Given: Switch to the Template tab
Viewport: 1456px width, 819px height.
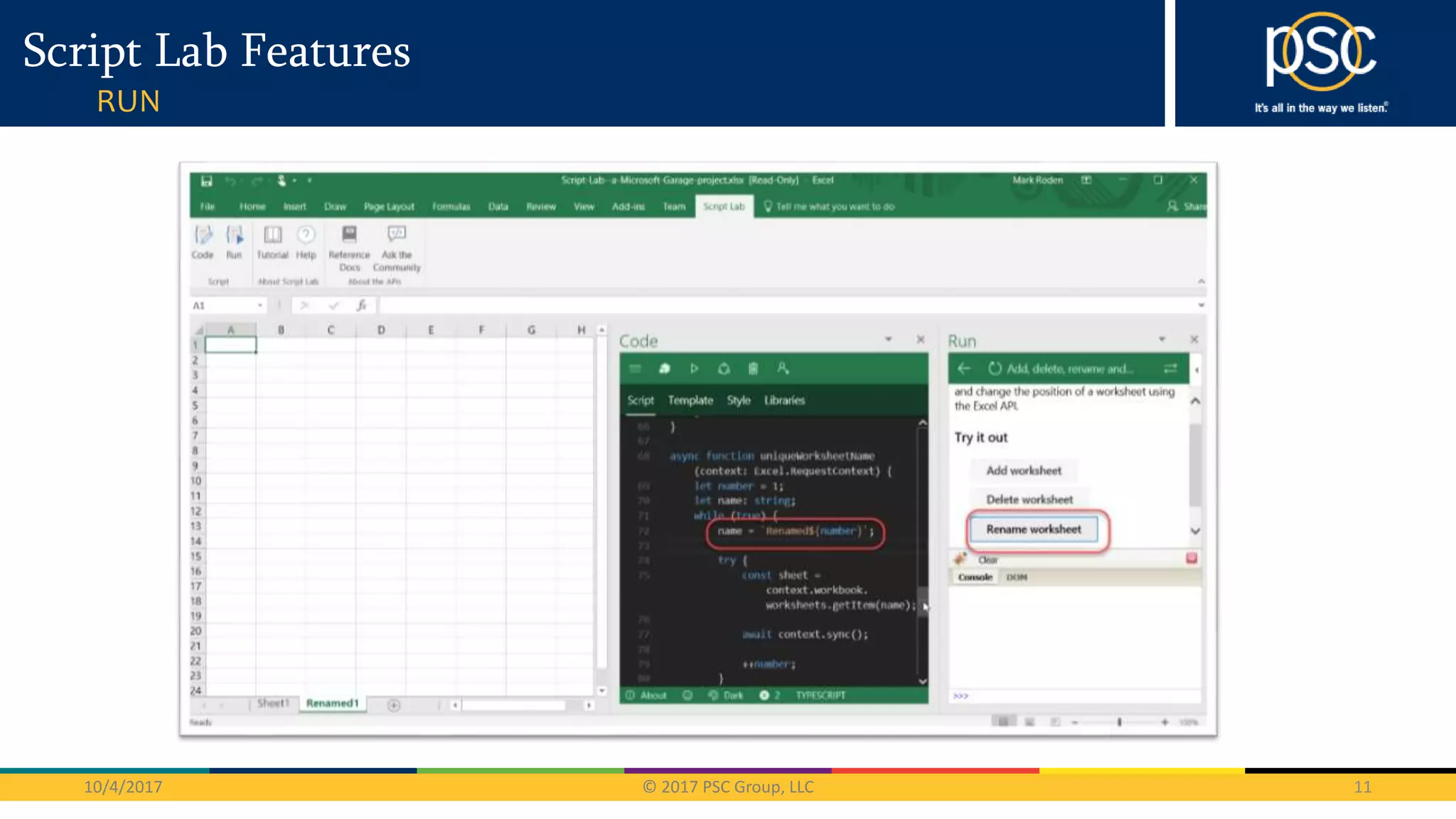Looking at the screenshot, I should (690, 400).
